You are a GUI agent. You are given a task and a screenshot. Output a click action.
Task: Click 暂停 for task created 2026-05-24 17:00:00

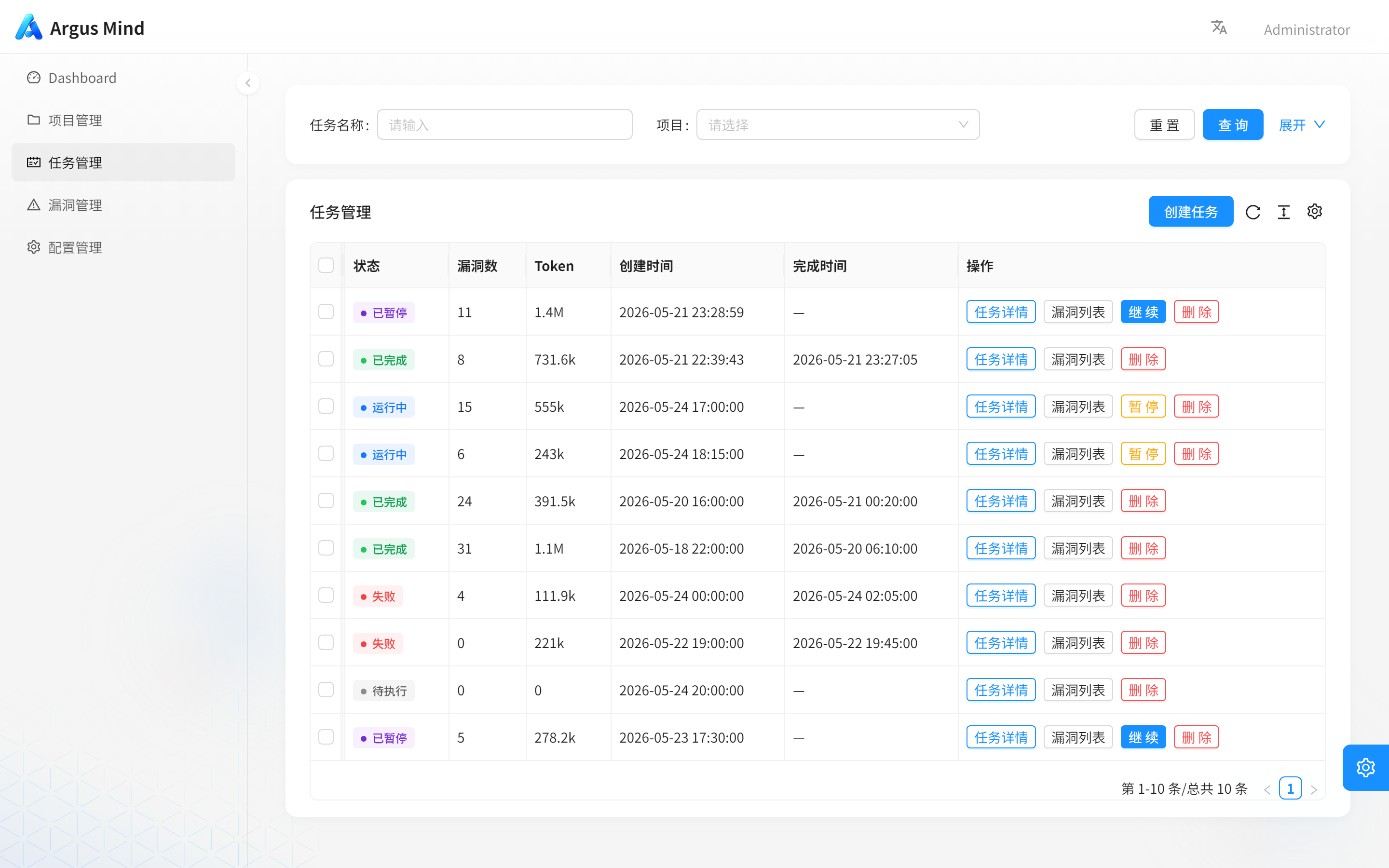tap(1144, 407)
